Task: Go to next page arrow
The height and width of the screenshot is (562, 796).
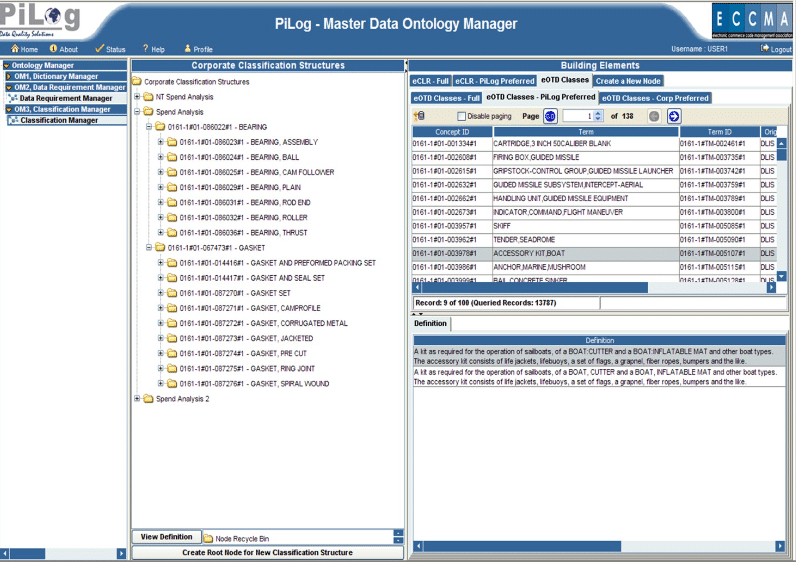Action: (x=674, y=116)
